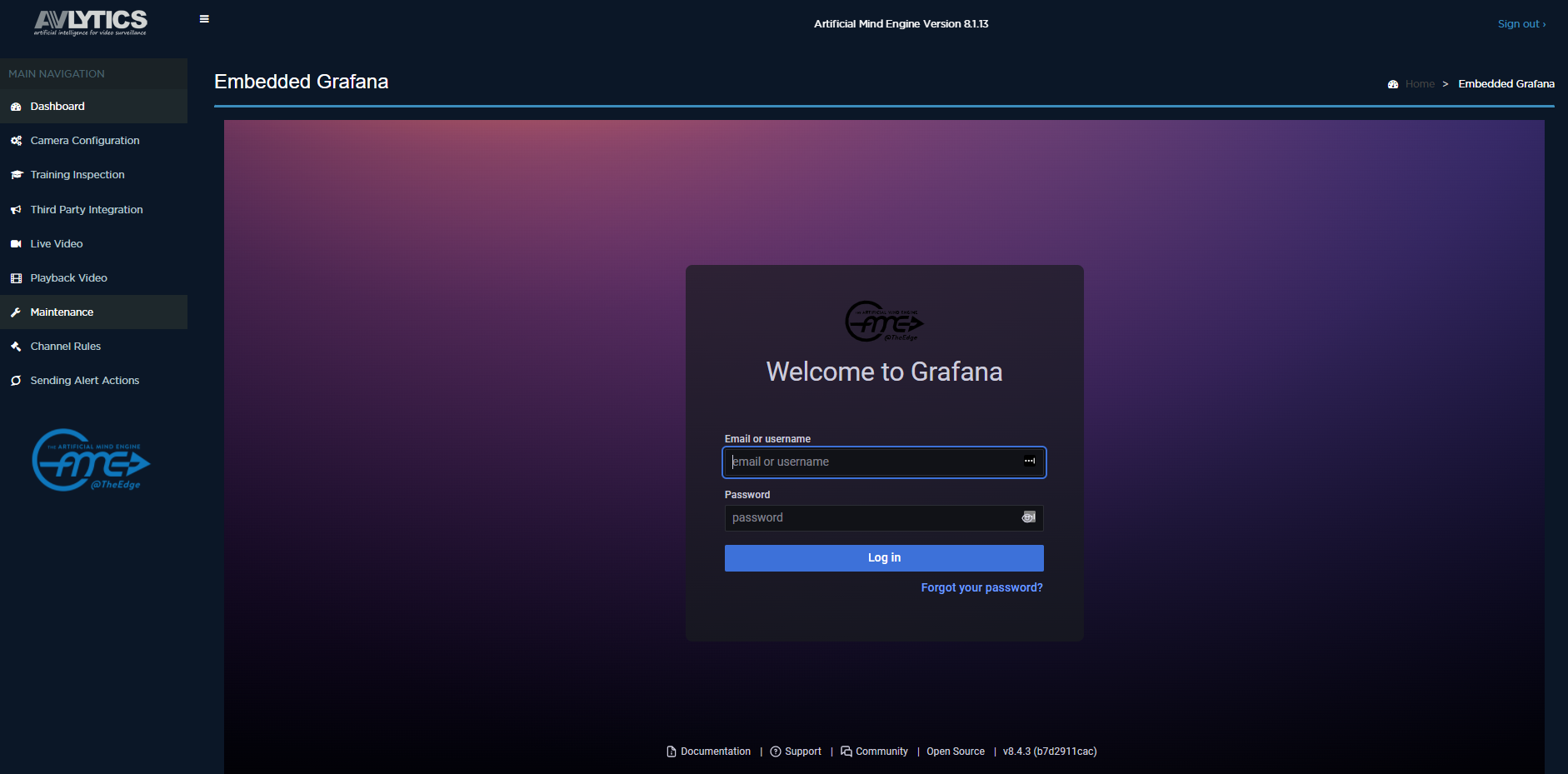Click the Welcome to Grafana heading

pos(884,372)
